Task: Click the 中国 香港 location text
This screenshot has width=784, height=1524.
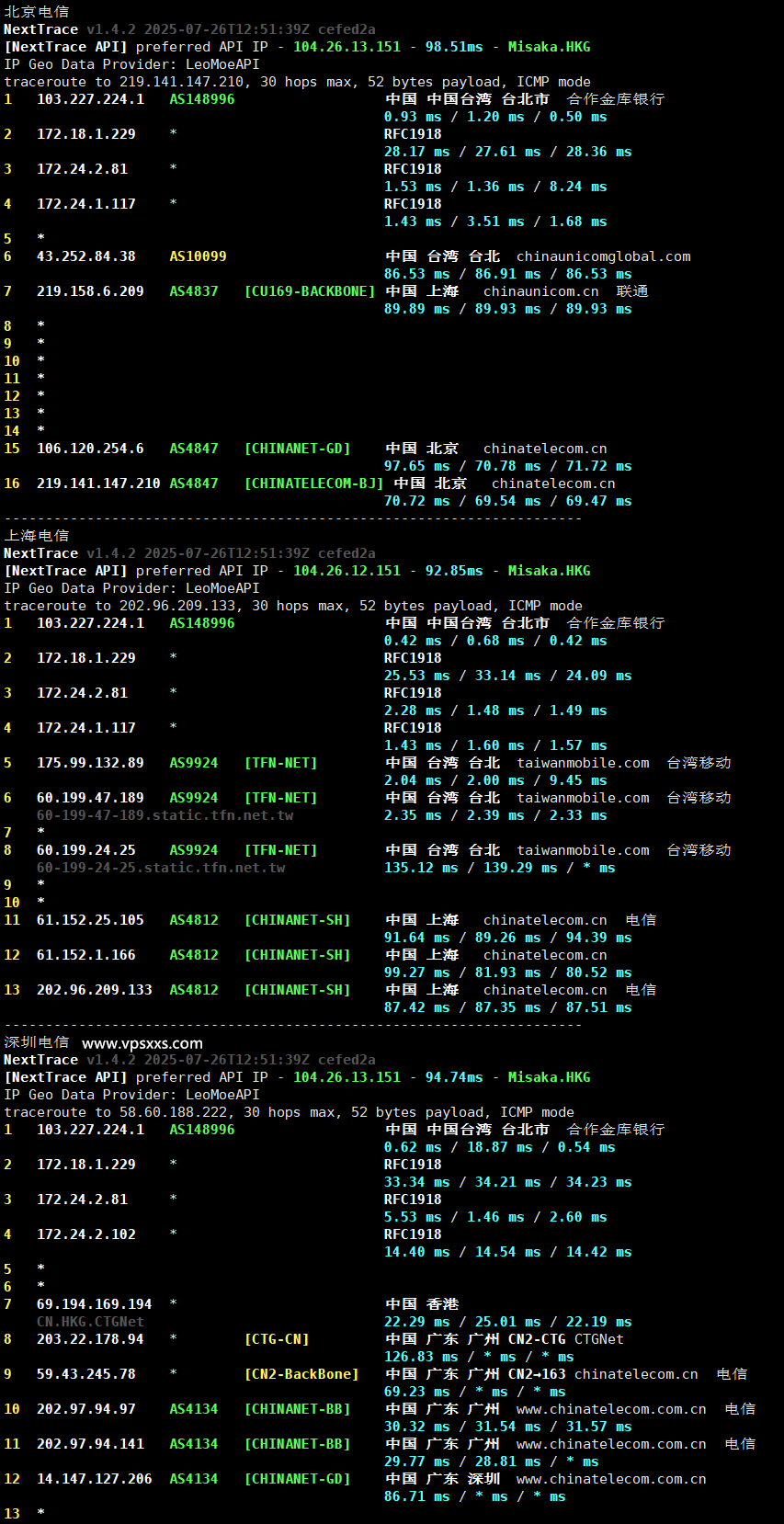Action: (422, 1304)
